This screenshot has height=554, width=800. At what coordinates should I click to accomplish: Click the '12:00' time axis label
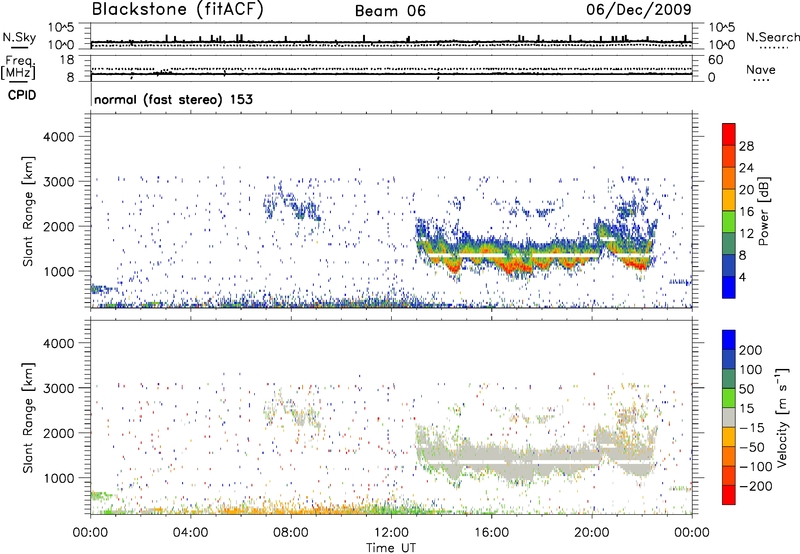pos(391,533)
